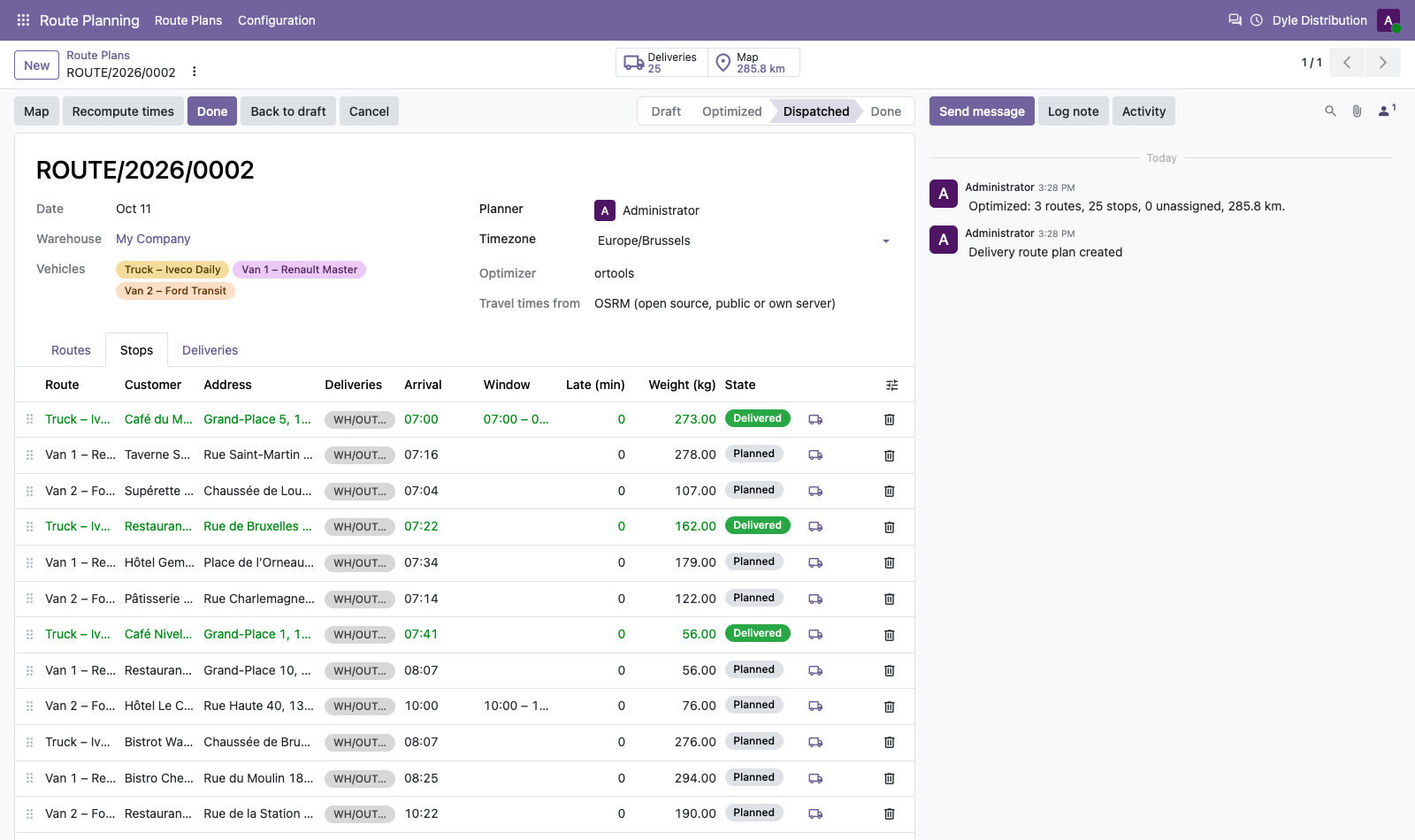The image size is (1415, 840).
Task: Expand the Timezone dropdown
Action: 886,241
